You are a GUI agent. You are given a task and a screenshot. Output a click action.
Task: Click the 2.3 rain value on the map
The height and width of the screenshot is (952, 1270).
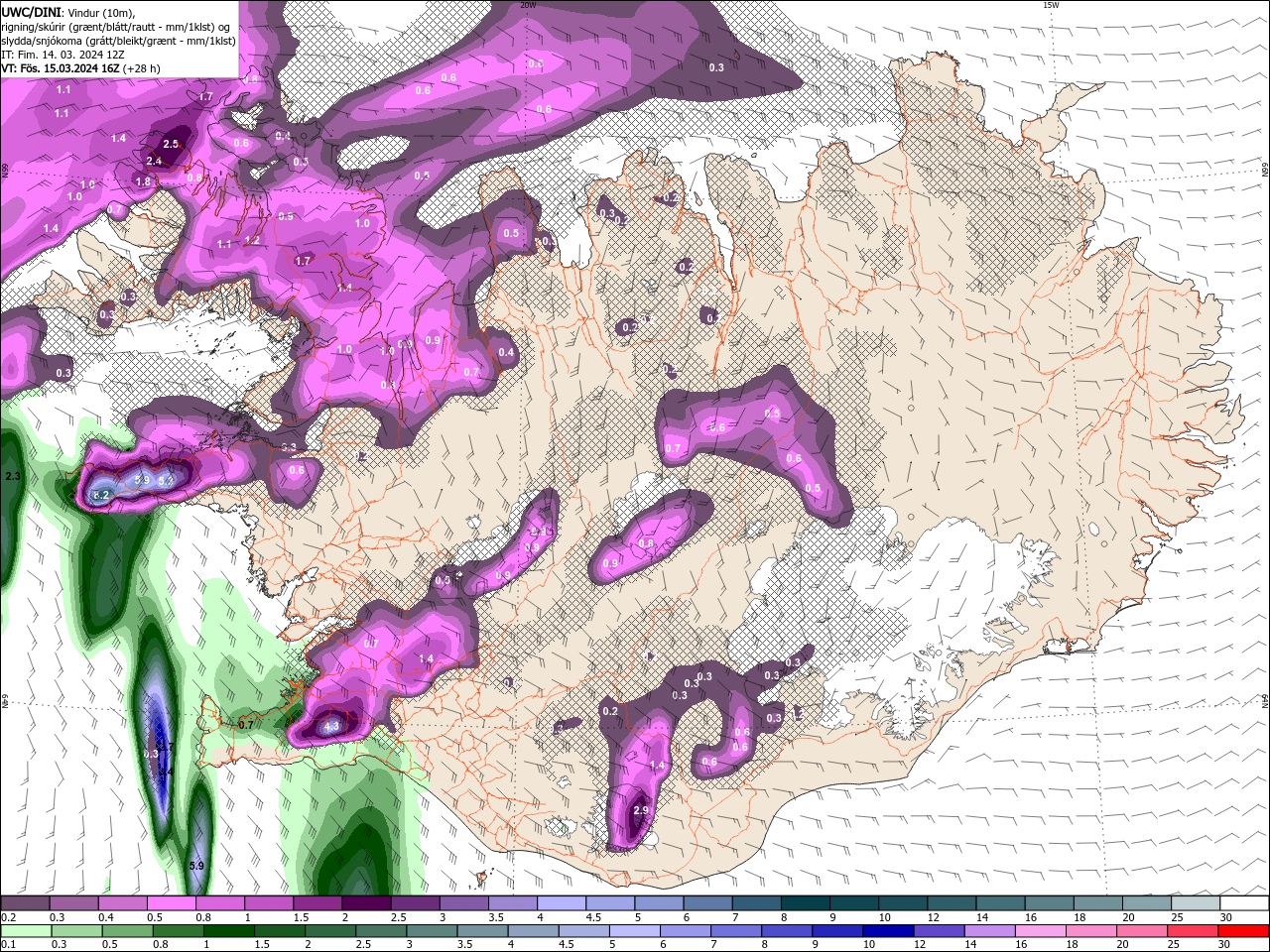click(13, 477)
